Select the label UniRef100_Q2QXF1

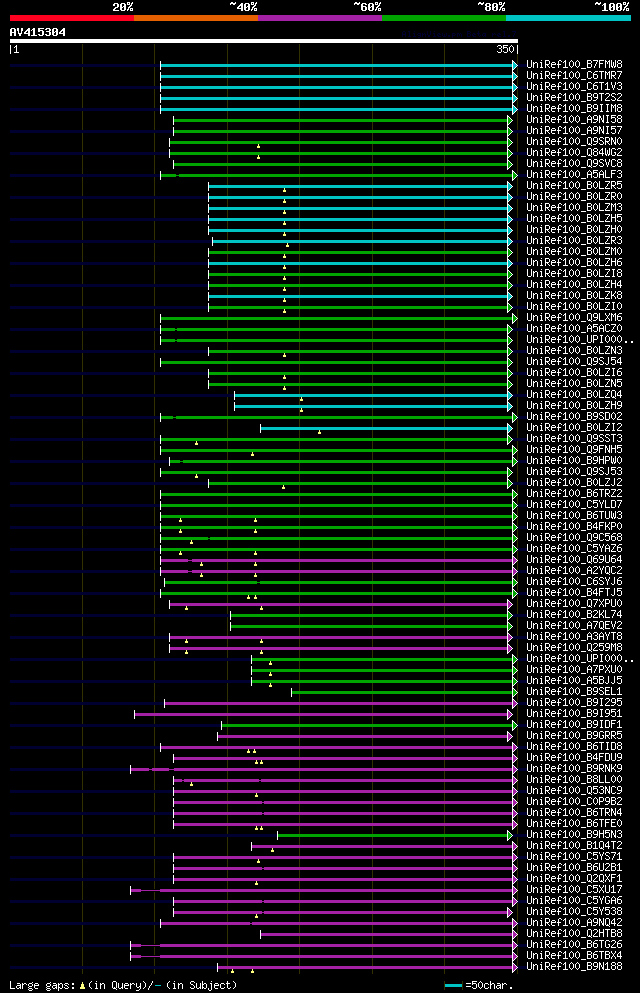coord(574,879)
